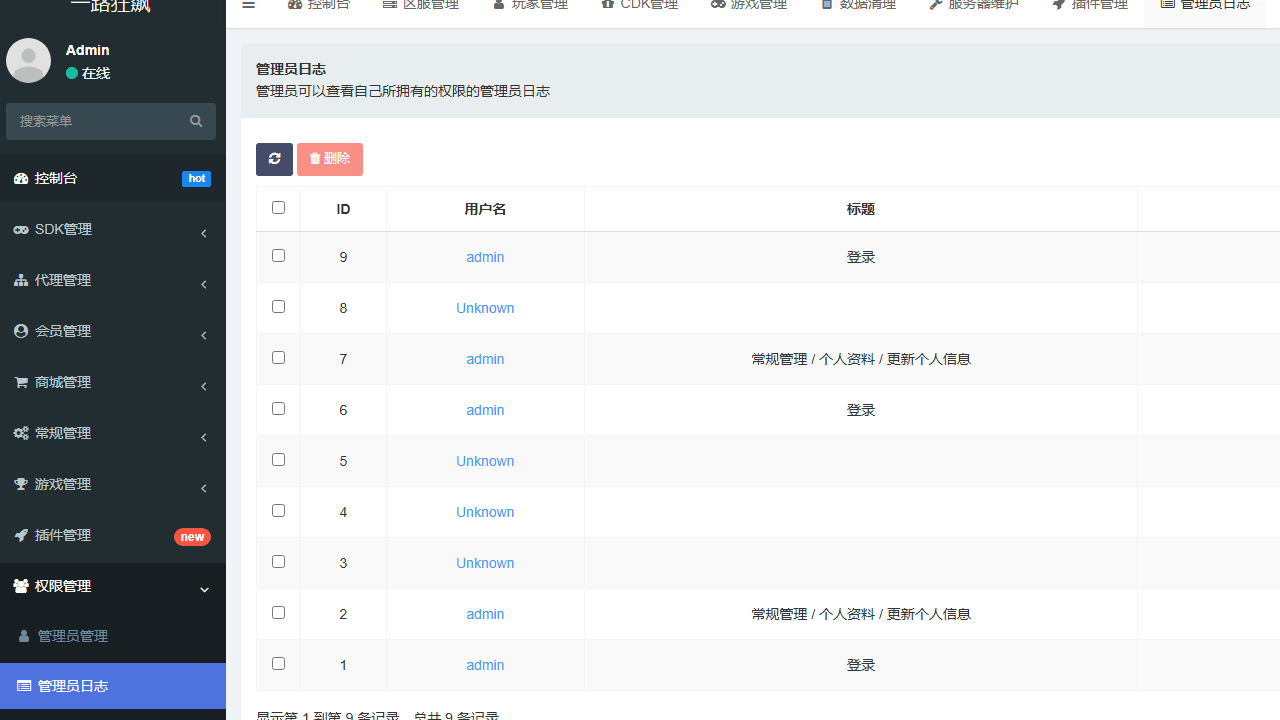The image size is (1280, 720).
Task: Click the 登录 title in row 1
Action: tap(861, 665)
